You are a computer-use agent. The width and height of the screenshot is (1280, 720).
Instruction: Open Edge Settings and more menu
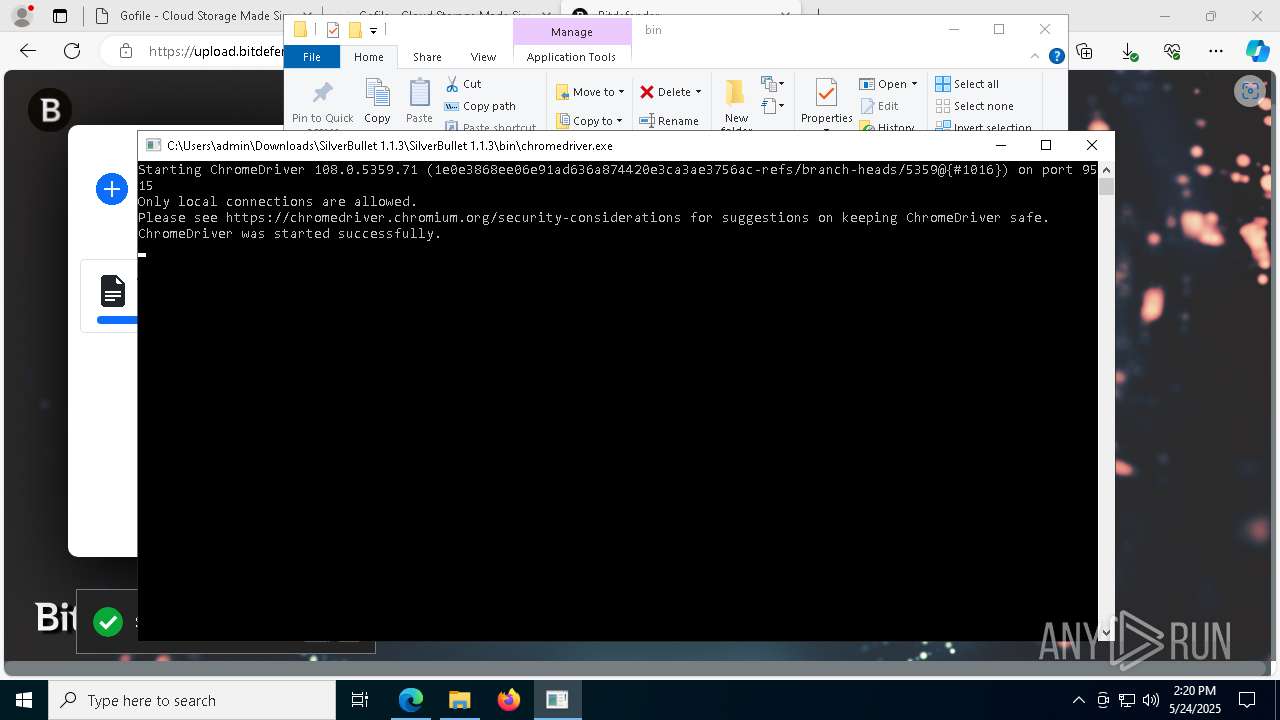pyautogui.click(x=1216, y=51)
